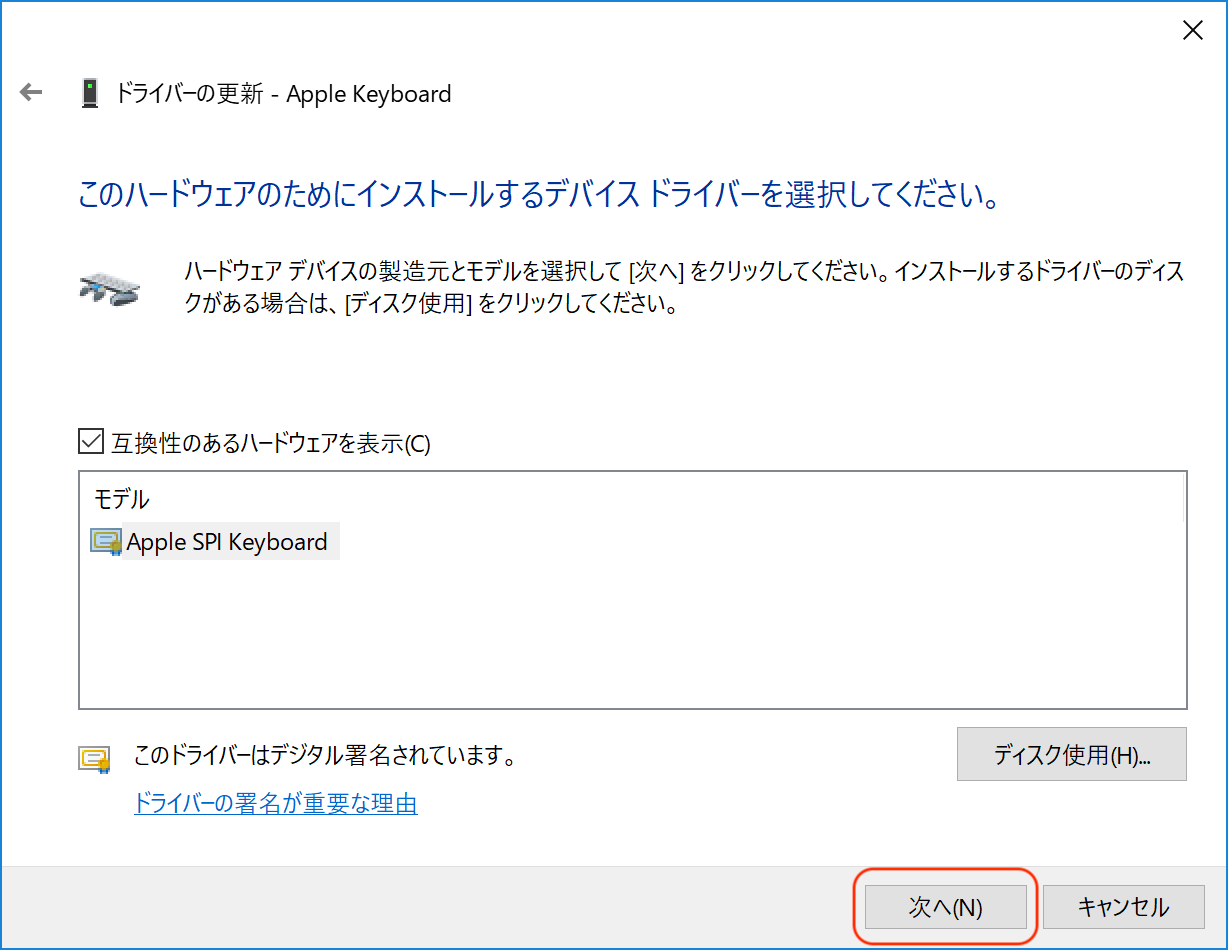Click the device icon beside the dialog title
Image resolution: width=1228 pixels, height=950 pixels.
click(x=90, y=94)
